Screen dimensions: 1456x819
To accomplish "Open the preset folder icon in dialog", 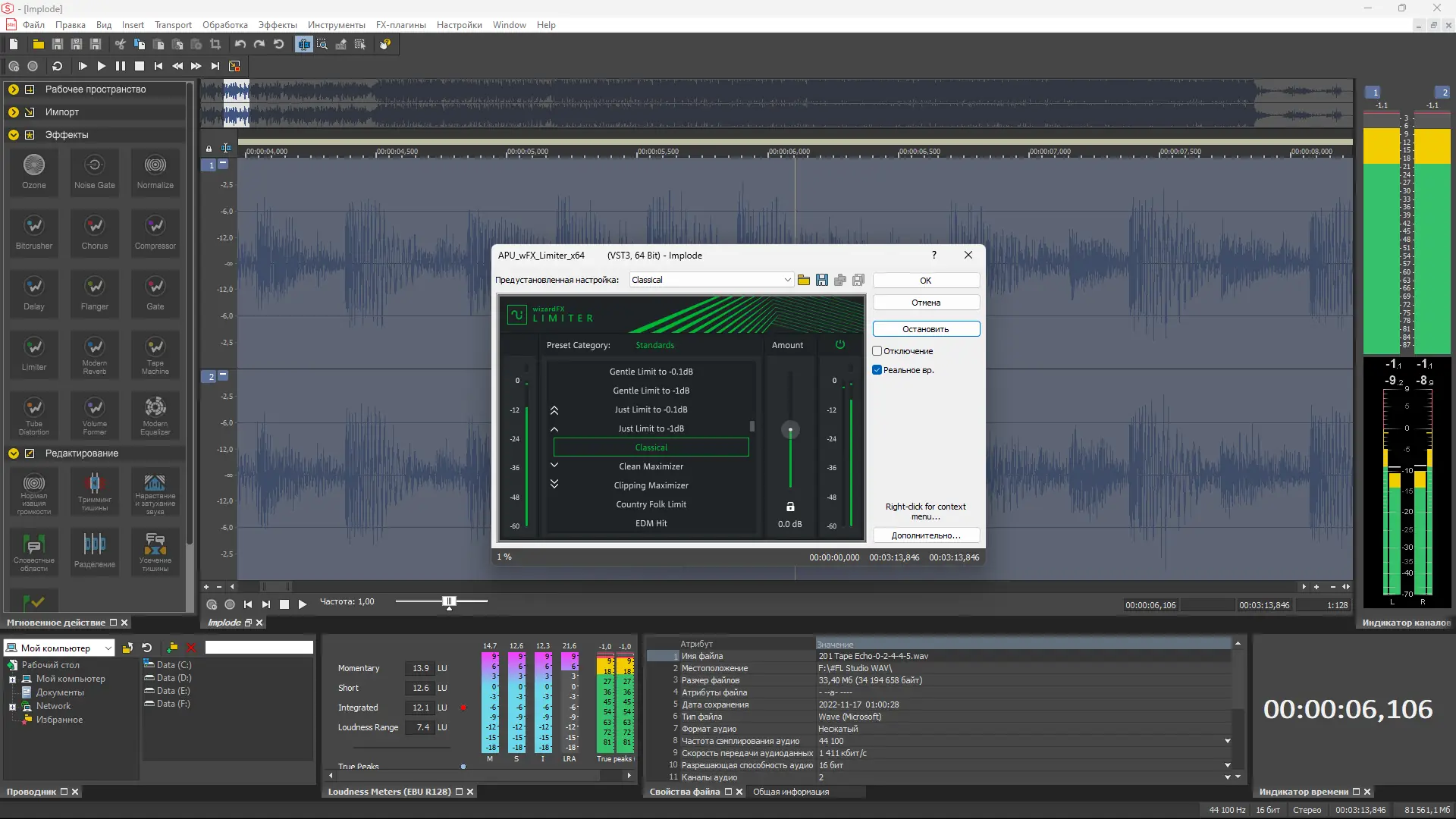I will click(x=804, y=281).
